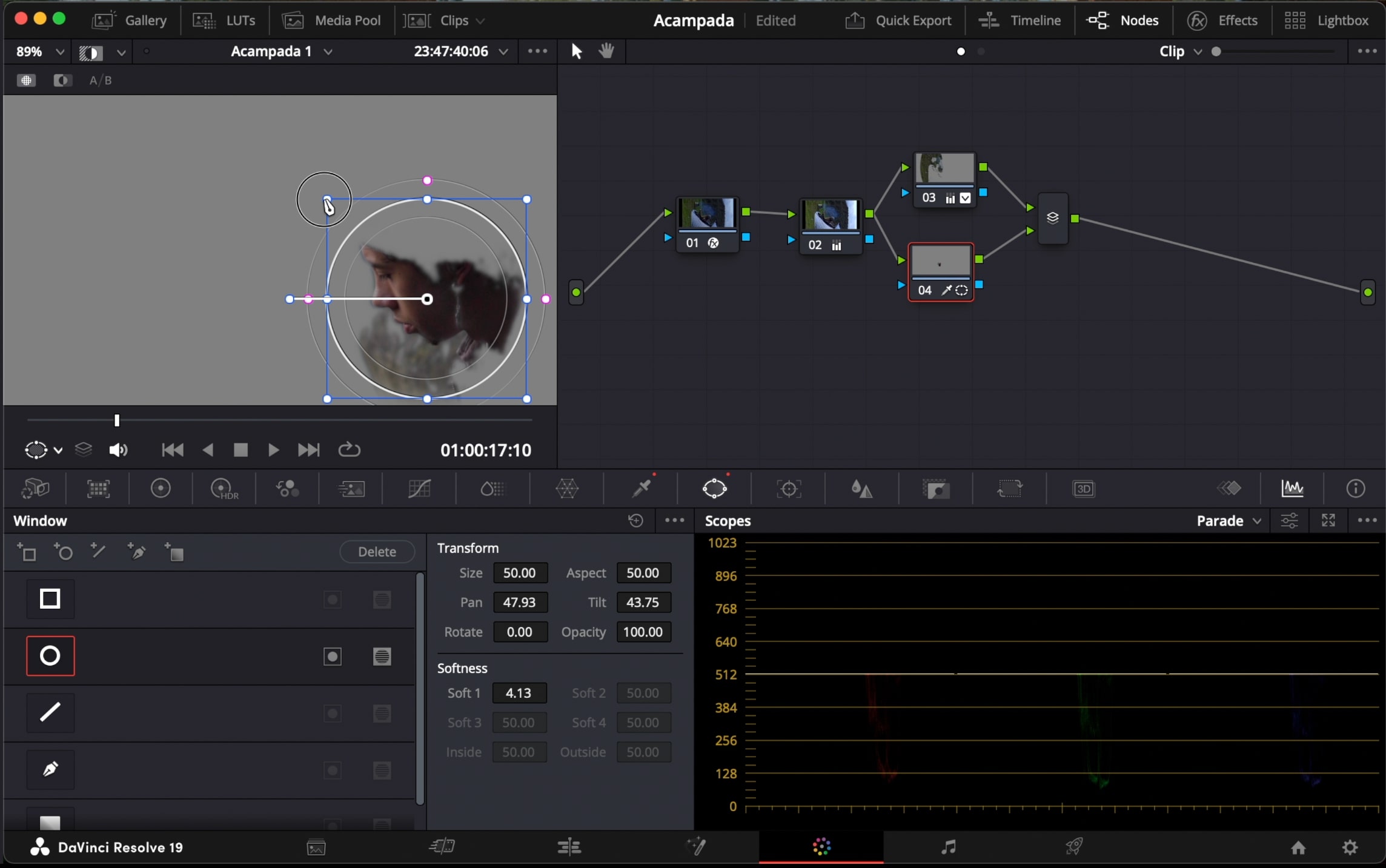Viewport: 1386px width, 868px height.
Task: Open the Gallery panel
Action: point(130,21)
